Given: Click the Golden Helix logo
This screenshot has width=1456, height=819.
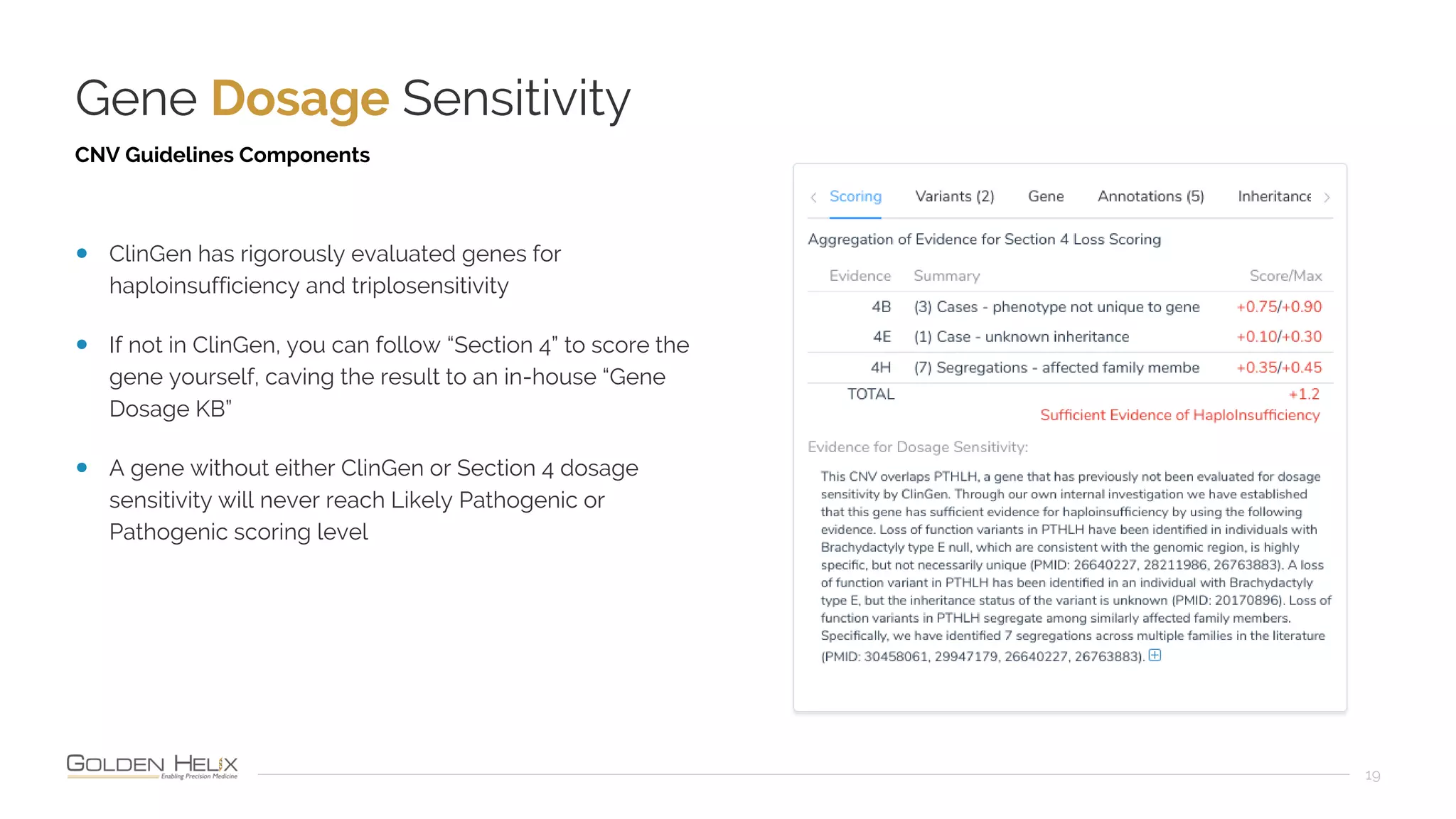Looking at the screenshot, I should tap(152, 766).
